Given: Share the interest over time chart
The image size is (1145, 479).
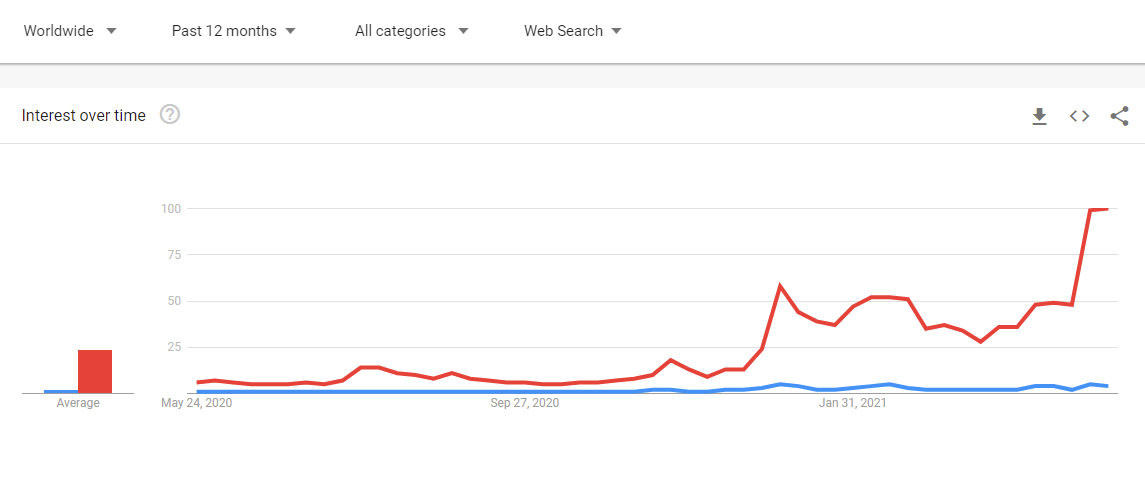Looking at the screenshot, I should click(x=1119, y=116).
